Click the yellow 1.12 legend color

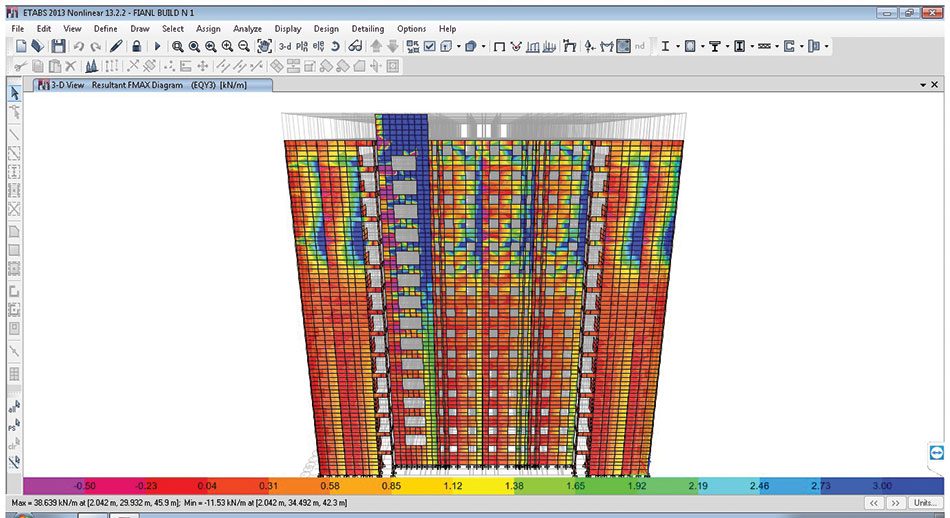tap(453, 486)
